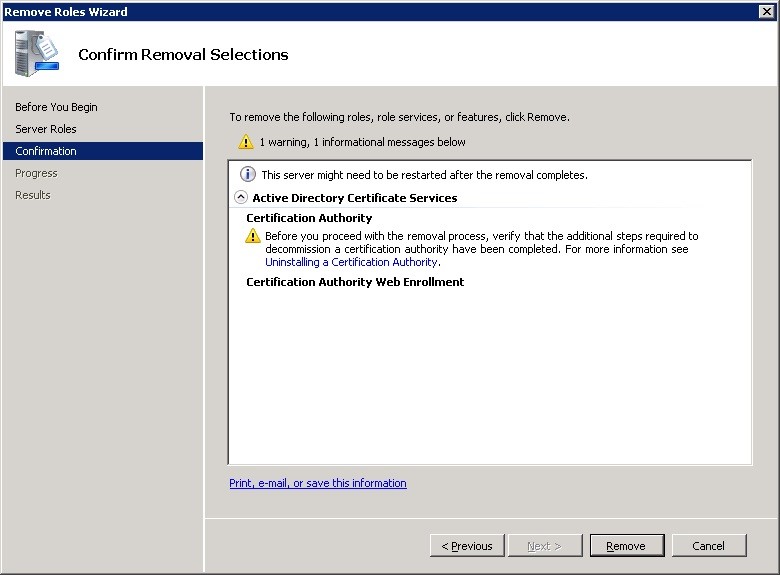
Task: Open Print, e-mail, or save this information
Action: [x=318, y=483]
